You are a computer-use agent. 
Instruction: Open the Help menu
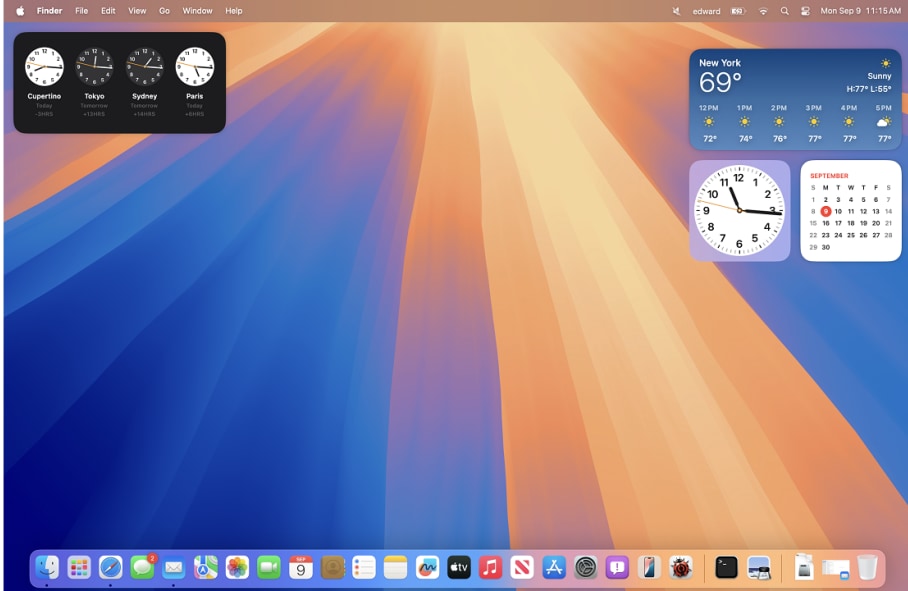point(234,10)
